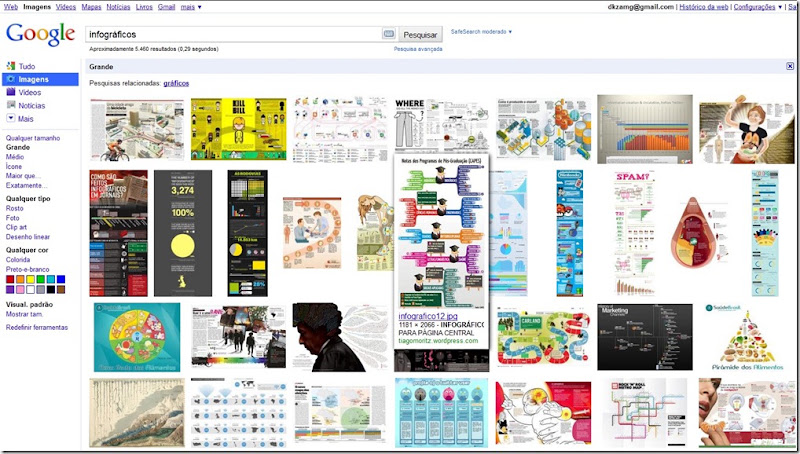Expand the Mais arrow icon in sidebar
The image size is (800, 454).
click(x=11, y=118)
